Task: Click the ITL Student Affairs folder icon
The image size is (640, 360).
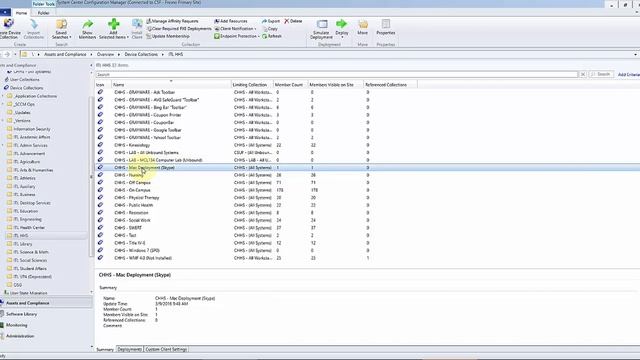Action: (10, 269)
